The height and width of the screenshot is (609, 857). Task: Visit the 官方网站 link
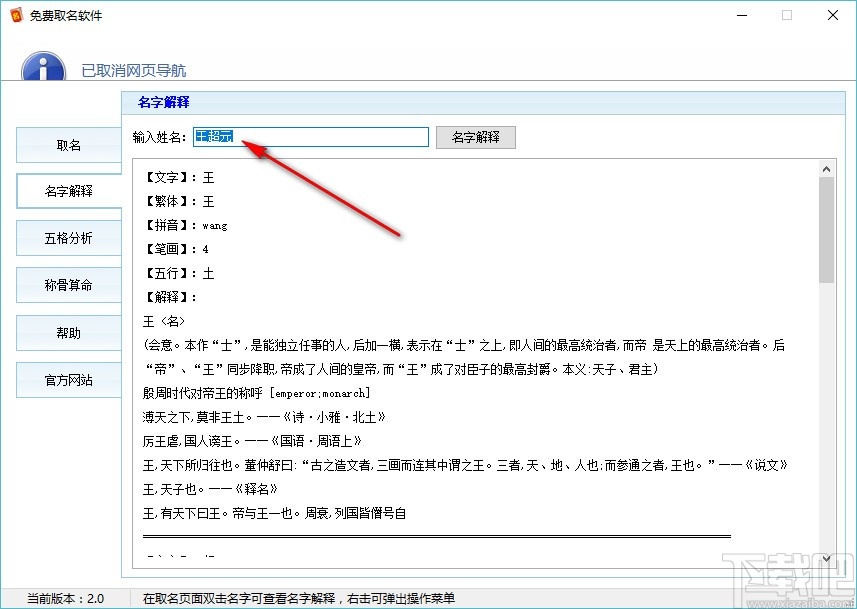[67, 380]
